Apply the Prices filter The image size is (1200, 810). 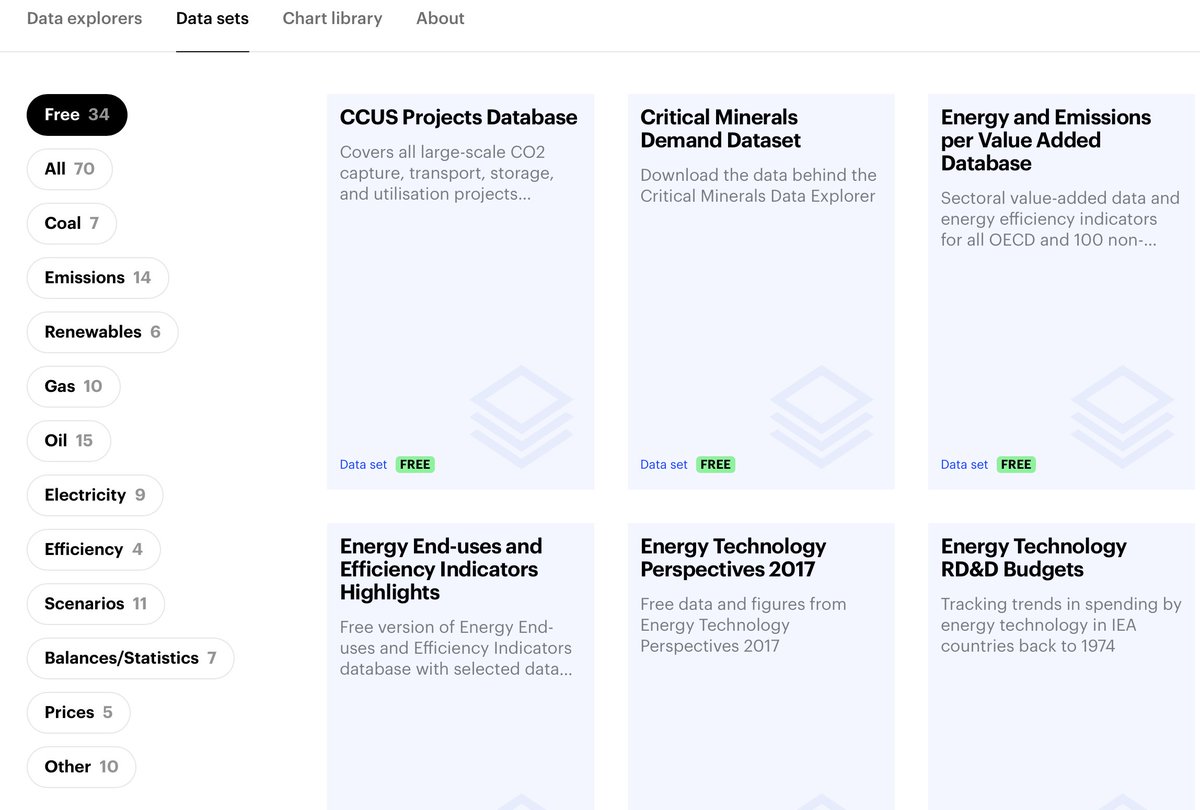[x=78, y=712]
